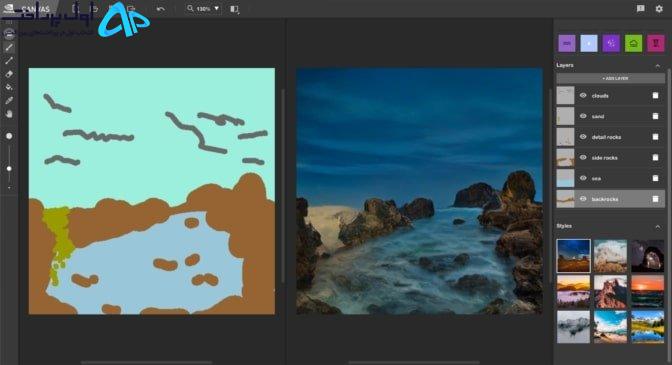672x365 pixels.
Task: Delete the clouds layer
Action: pos(655,96)
